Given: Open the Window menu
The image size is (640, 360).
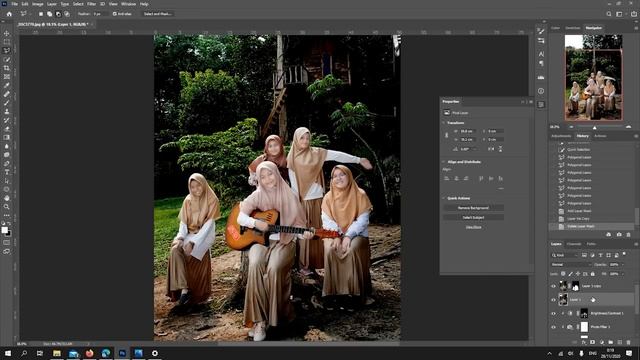Looking at the screenshot, I should pos(129,4).
